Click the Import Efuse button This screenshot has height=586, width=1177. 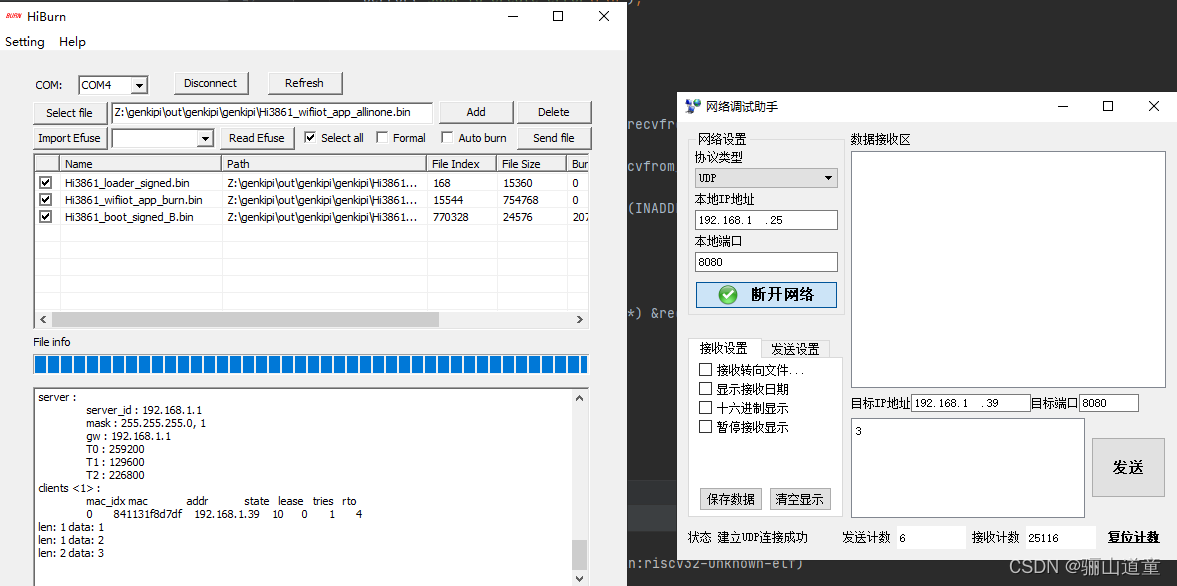coord(70,138)
